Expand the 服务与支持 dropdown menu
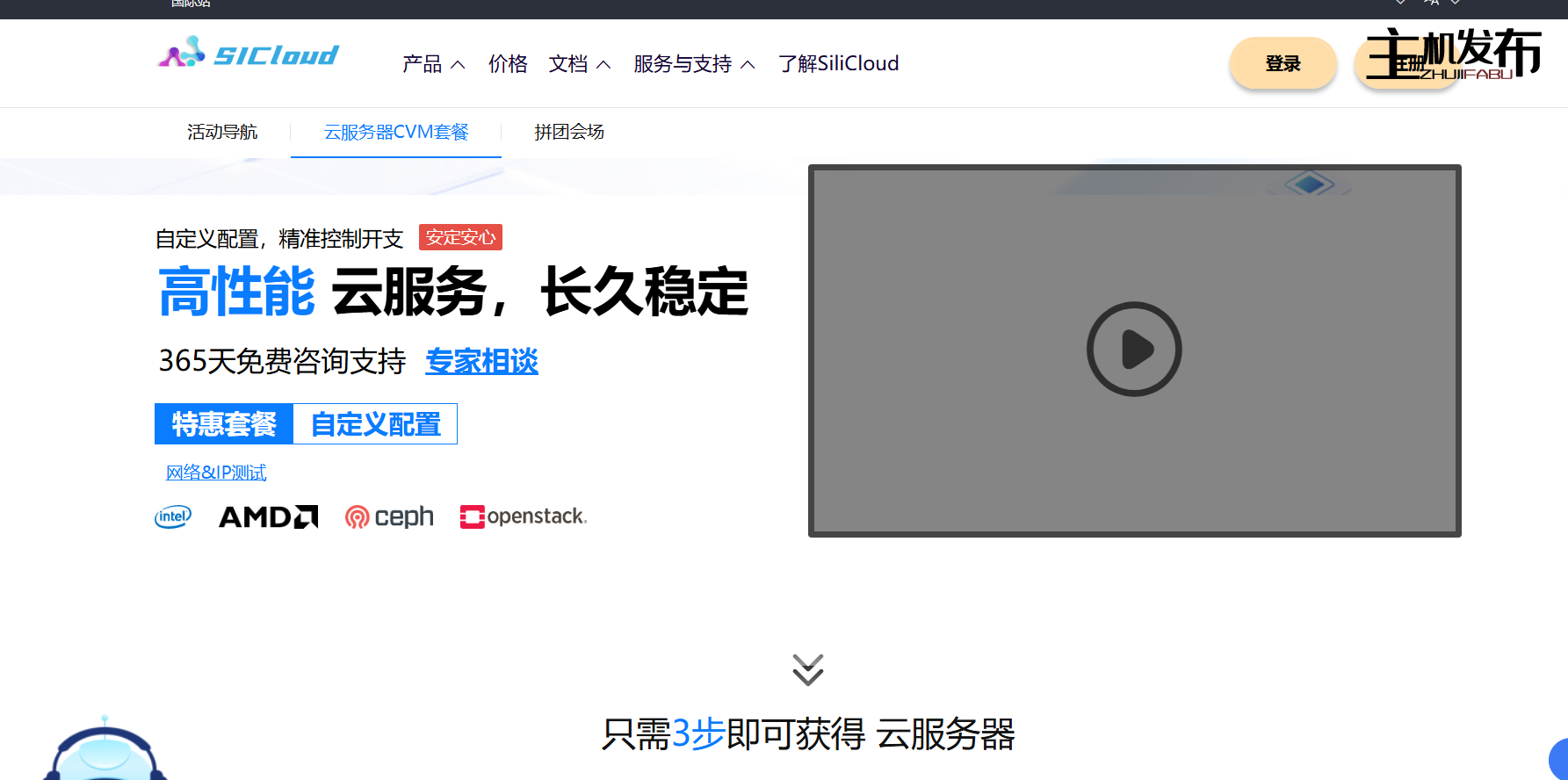Image resolution: width=1568 pixels, height=780 pixels. (x=693, y=64)
